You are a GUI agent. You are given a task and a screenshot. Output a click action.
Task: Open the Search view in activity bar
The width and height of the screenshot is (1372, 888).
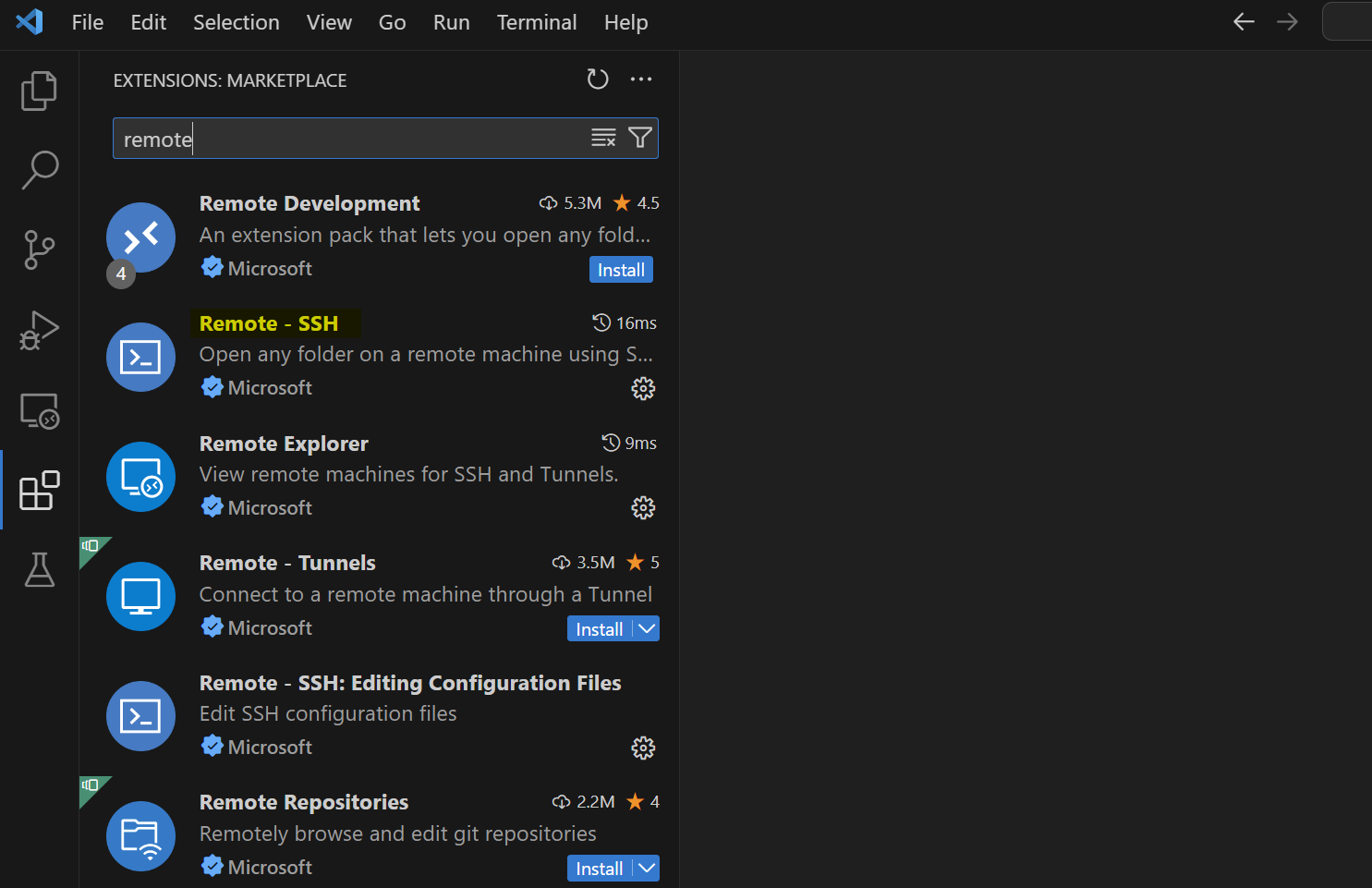tap(39, 170)
